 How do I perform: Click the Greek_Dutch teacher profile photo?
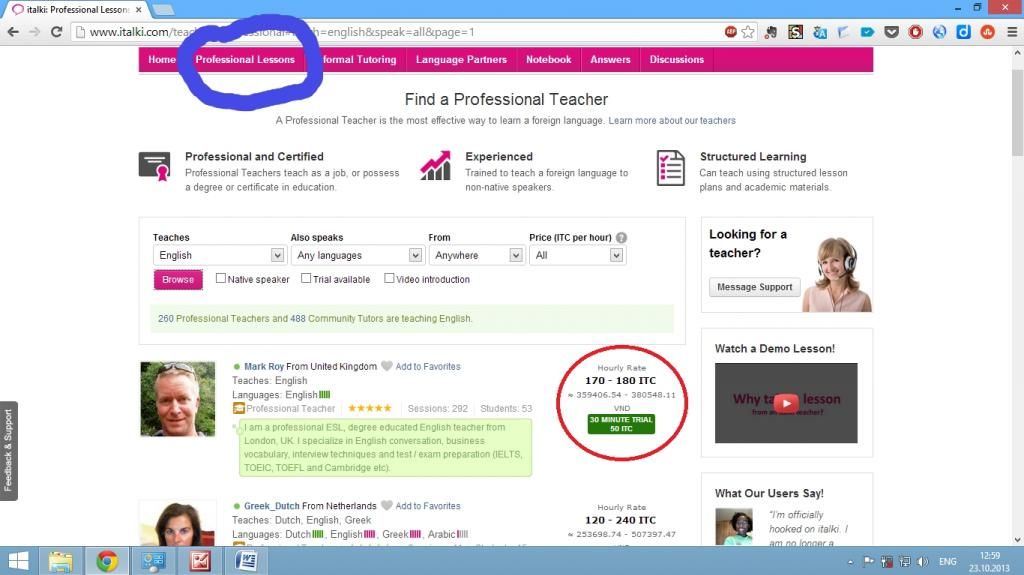point(178,523)
